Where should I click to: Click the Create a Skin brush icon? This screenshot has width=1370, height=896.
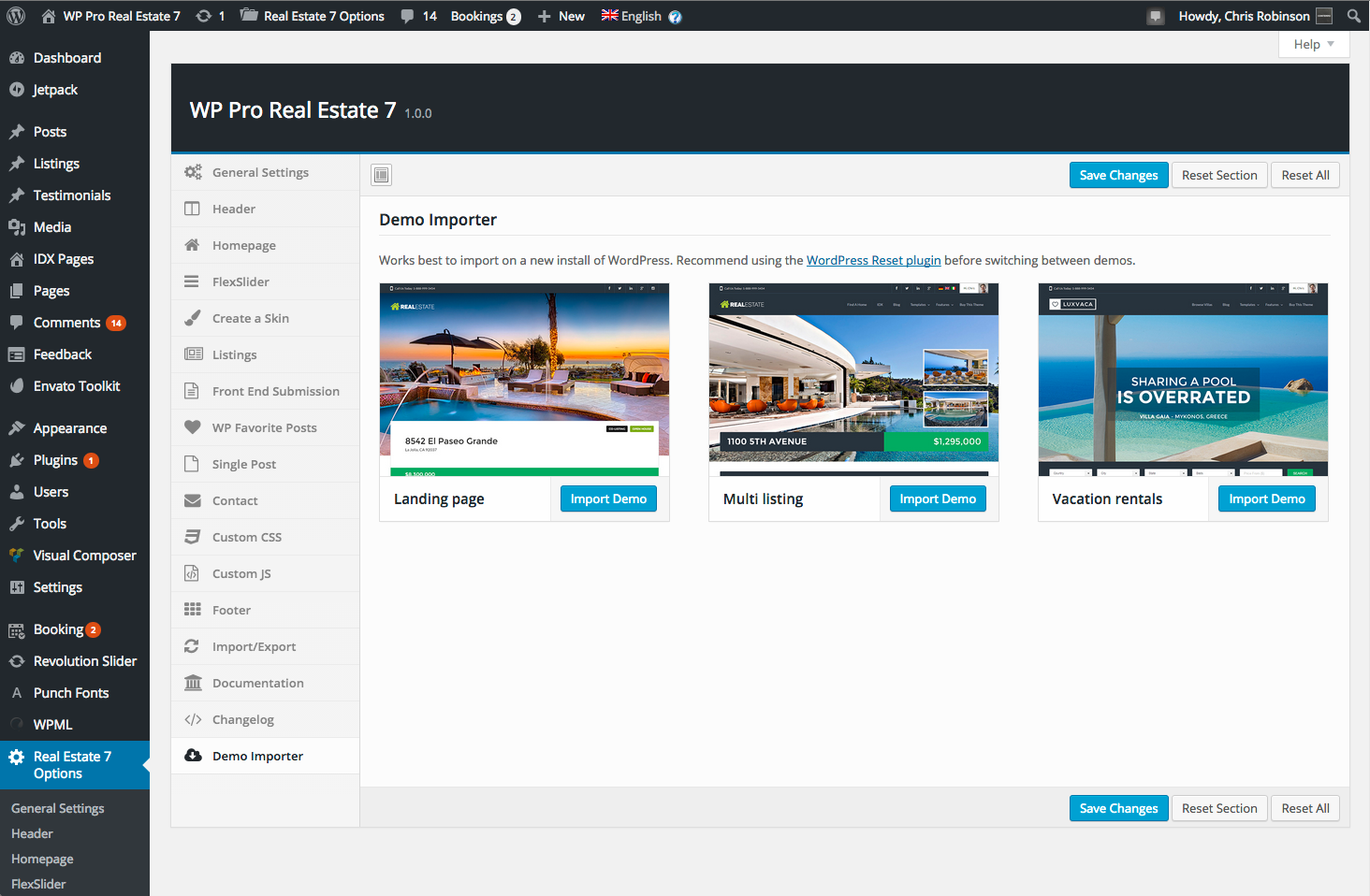coord(192,318)
